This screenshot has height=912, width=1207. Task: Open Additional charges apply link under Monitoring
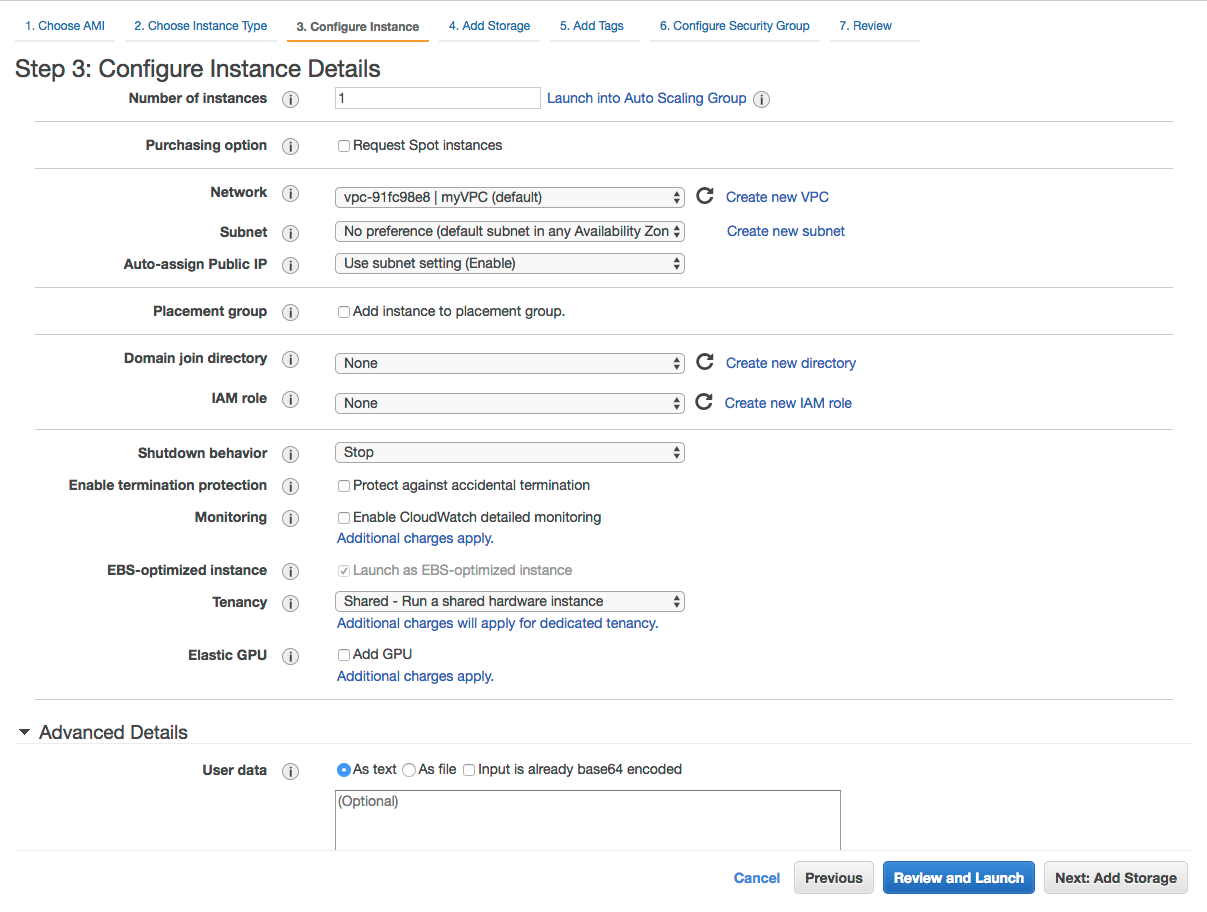[415, 538]
